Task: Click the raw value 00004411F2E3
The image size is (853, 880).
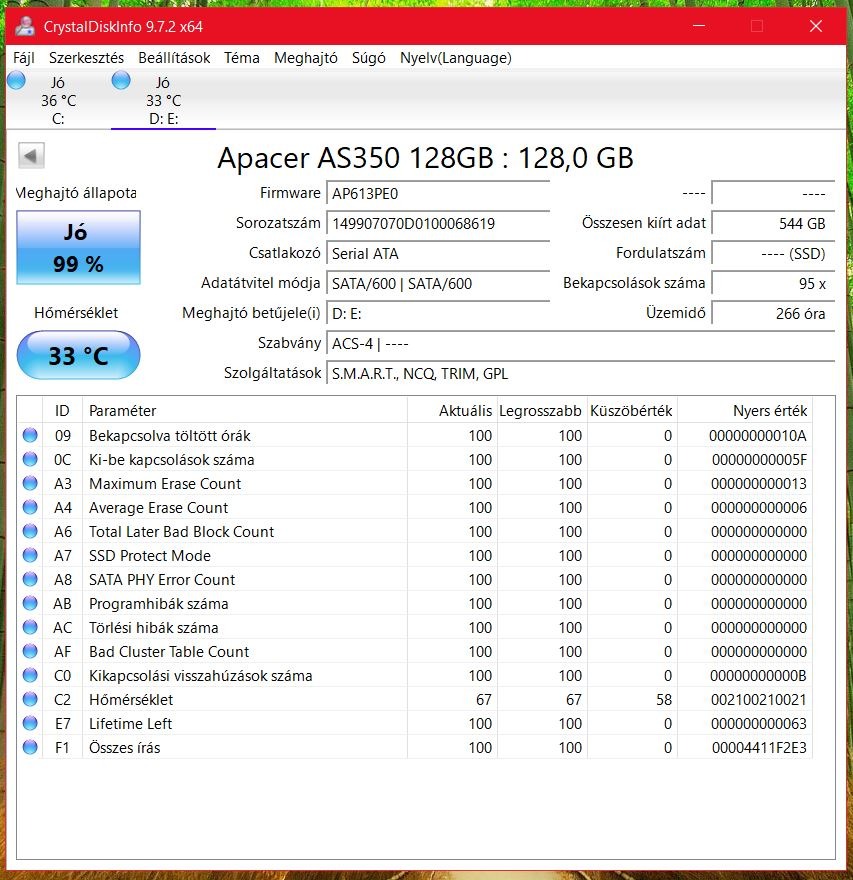Action: (759, 748)
